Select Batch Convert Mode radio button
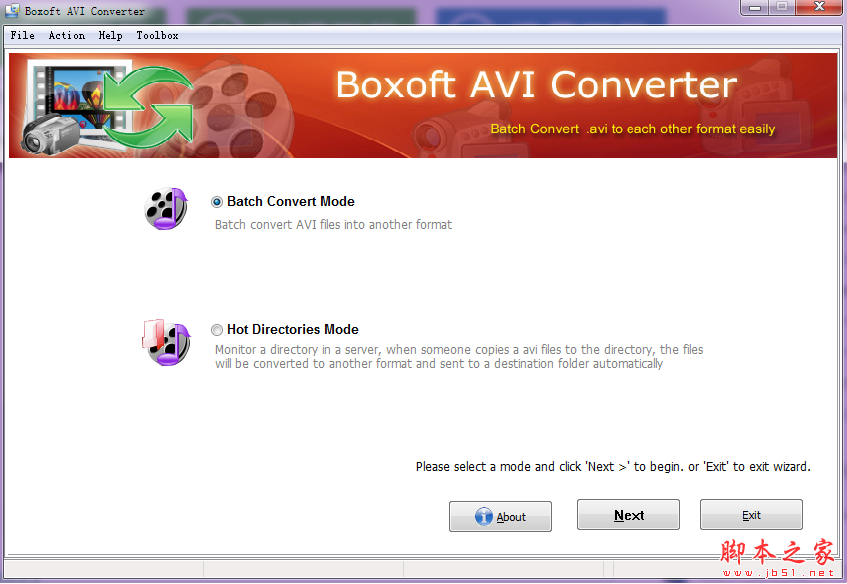Image resolution: width=847 pixels, height=584 pixels. (217, 202)
